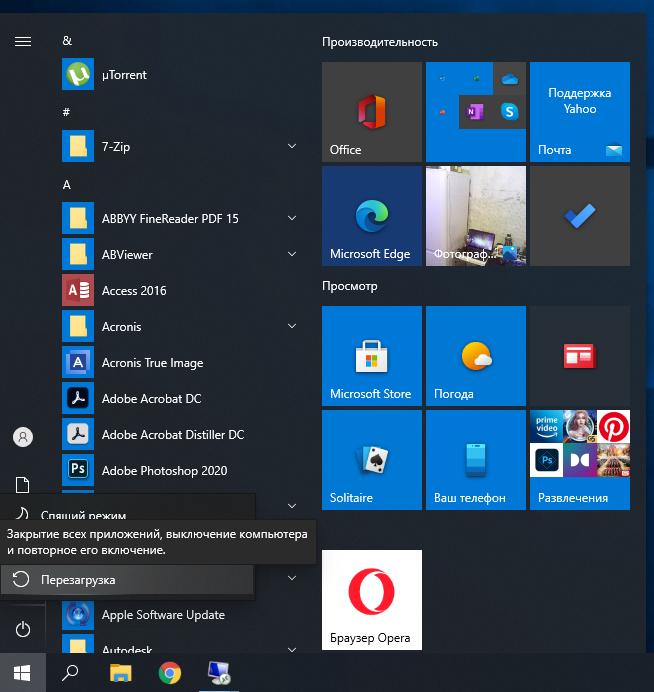Click the Производительность group header
Screen dimensions: 654x692
380,42
